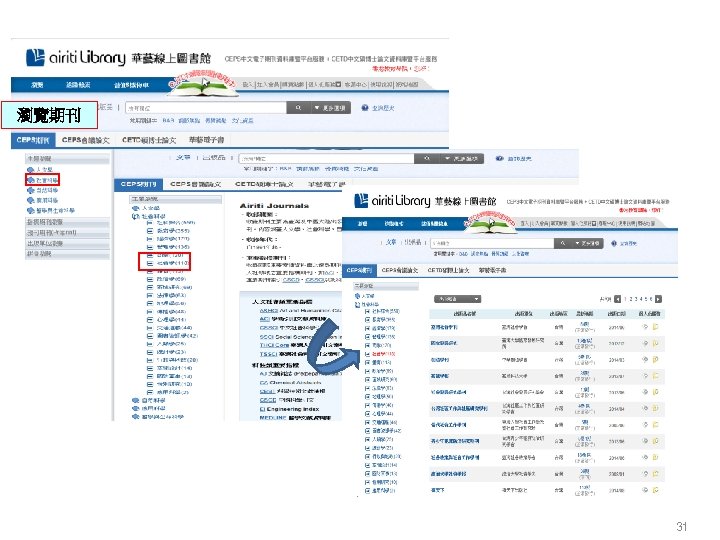Go to next page arrow in front window
Image resolution: width=720 pixels, height=540 pixels.
(658, 299)
